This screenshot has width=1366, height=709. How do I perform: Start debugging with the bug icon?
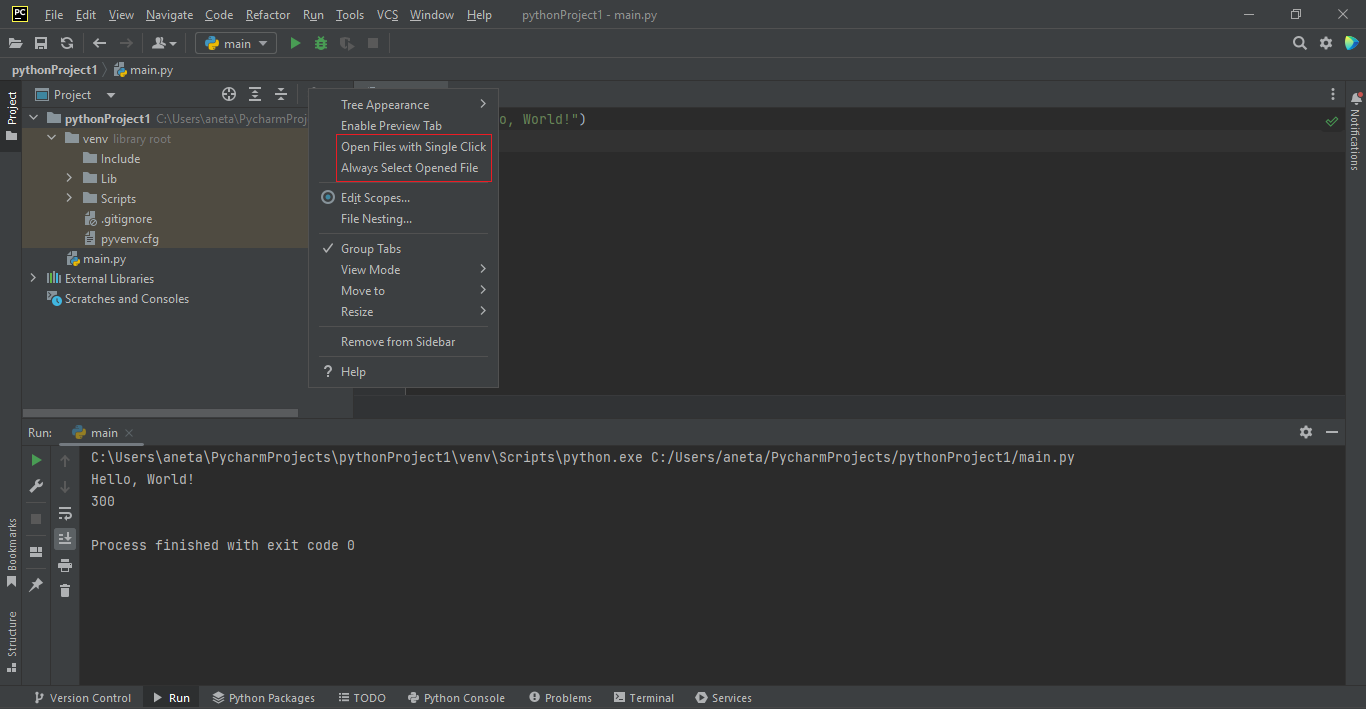pos(320,43)
